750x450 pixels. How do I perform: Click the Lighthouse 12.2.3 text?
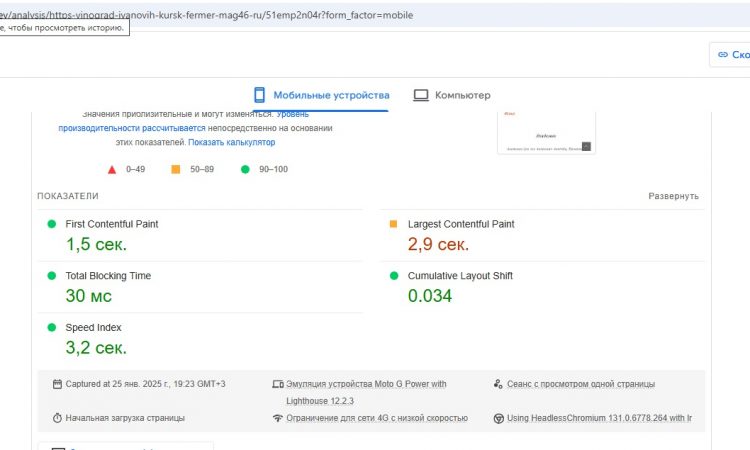320,401
